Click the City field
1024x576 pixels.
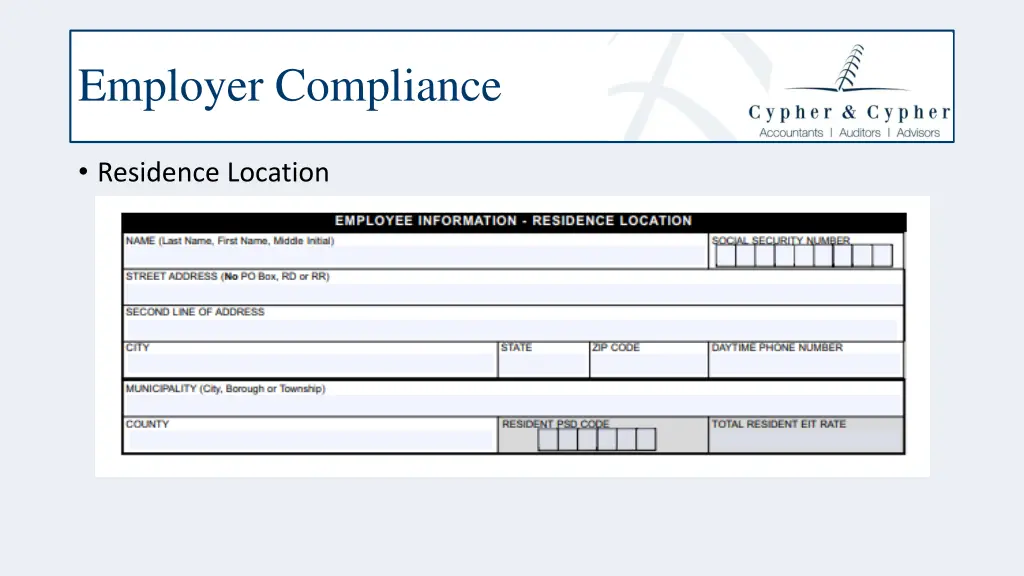tap(310, 359)
